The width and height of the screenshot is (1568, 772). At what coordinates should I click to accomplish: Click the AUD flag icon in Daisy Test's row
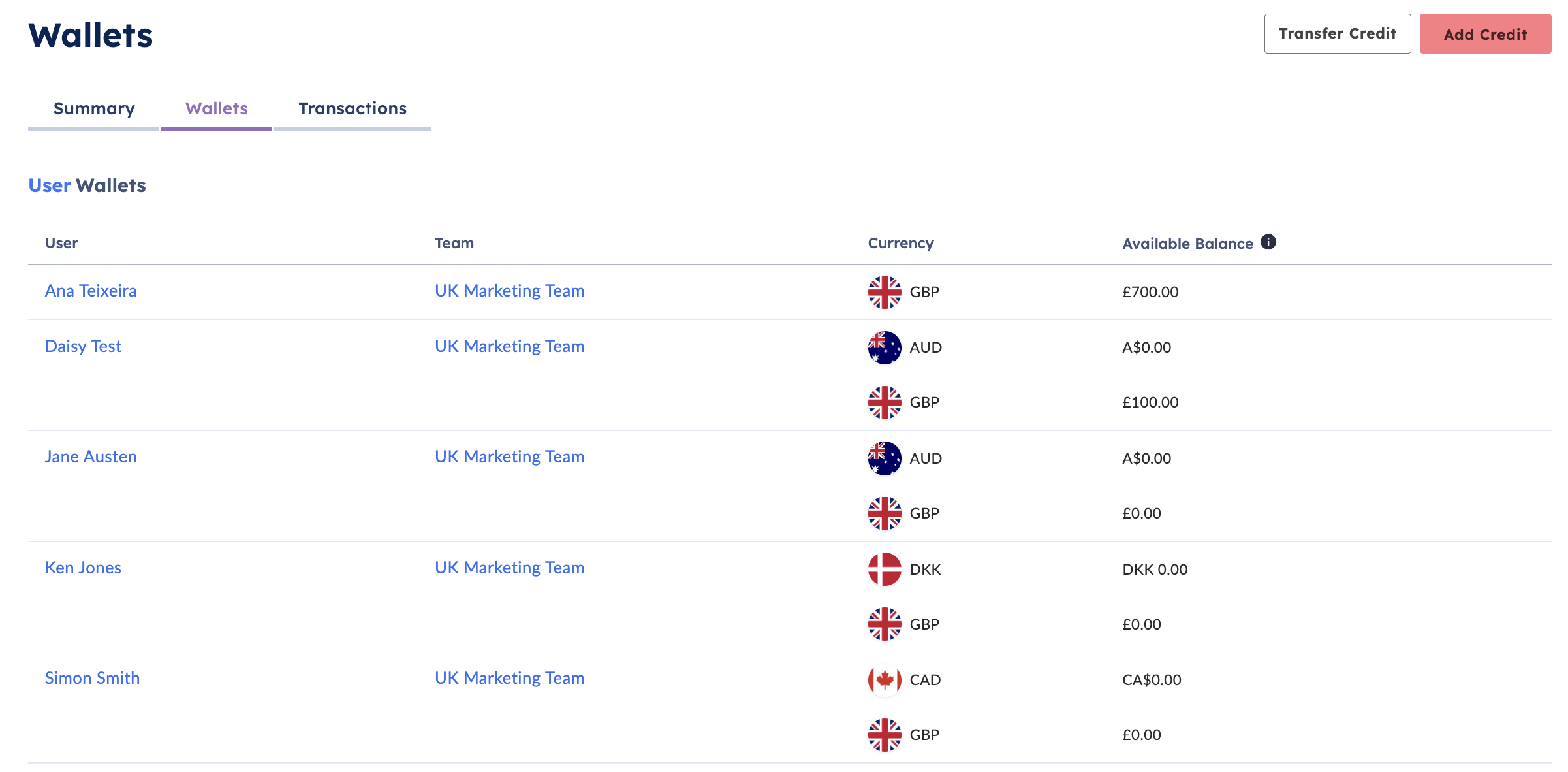pos(883,347)
